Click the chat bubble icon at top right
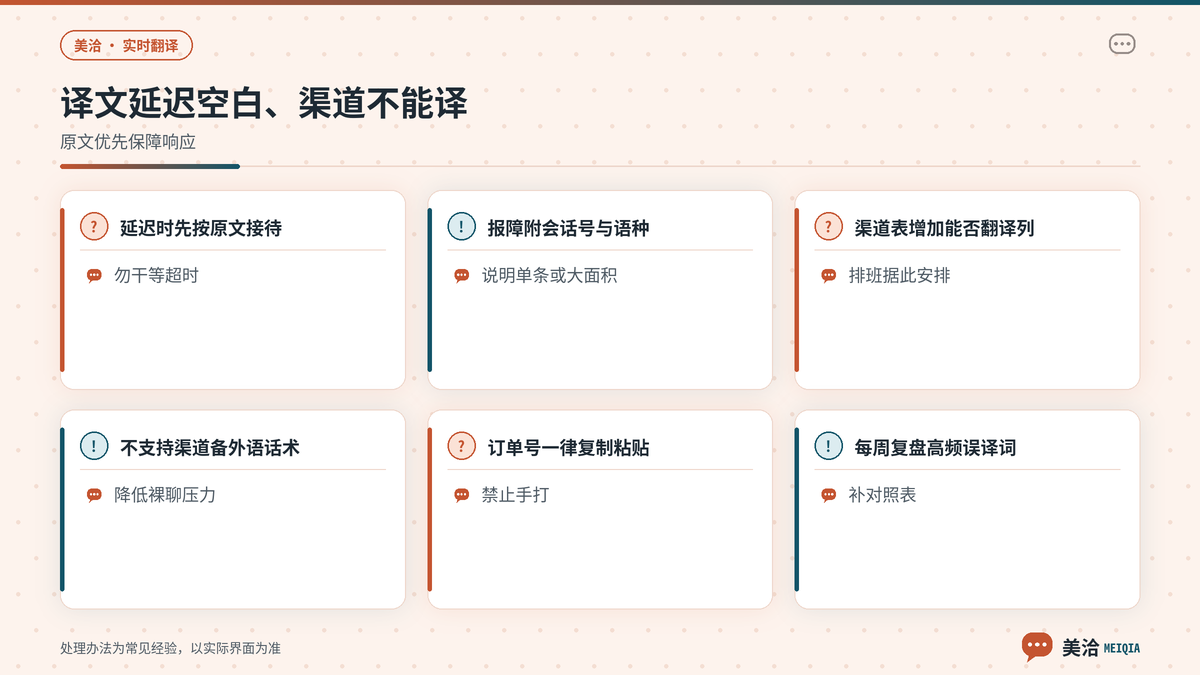Screen dimensions: 1200x675 (x=1122, y=44)
